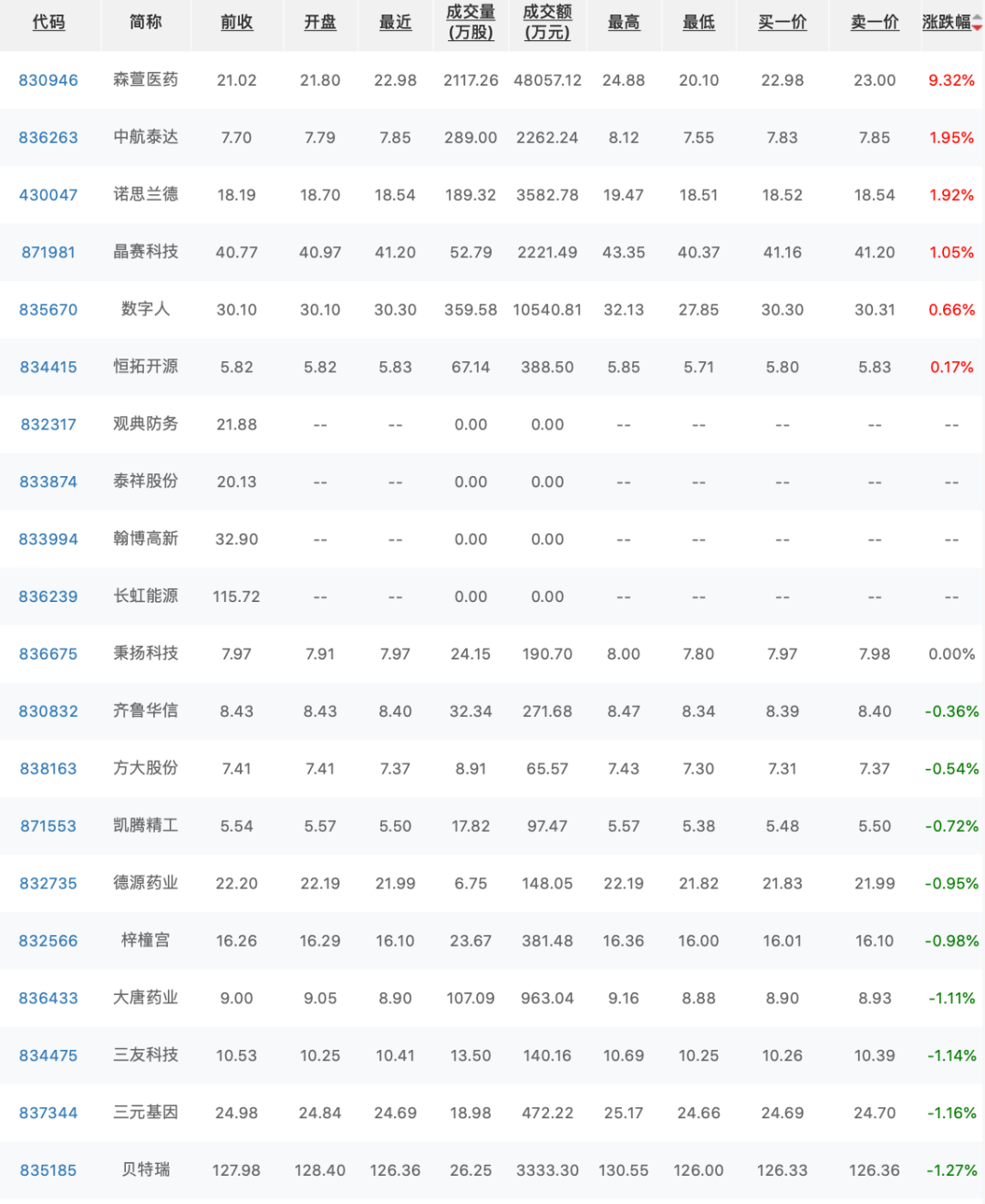Sort by the 涨跌幅 column header text
The height and width of the screenshot is (1204, 985).
point(947,22)
